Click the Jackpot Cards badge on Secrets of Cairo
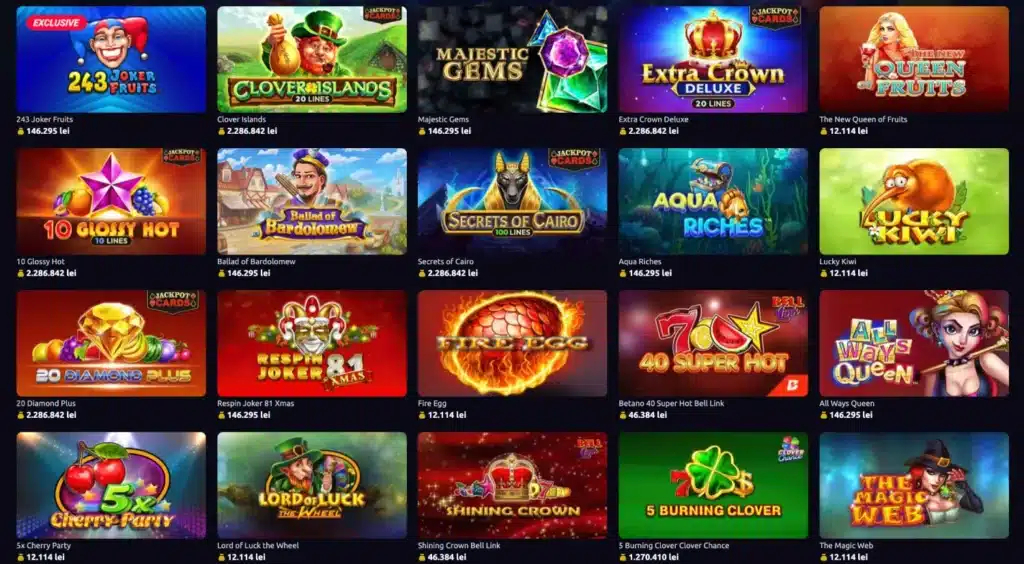The image size is (1024, 564). coord(574,157)
